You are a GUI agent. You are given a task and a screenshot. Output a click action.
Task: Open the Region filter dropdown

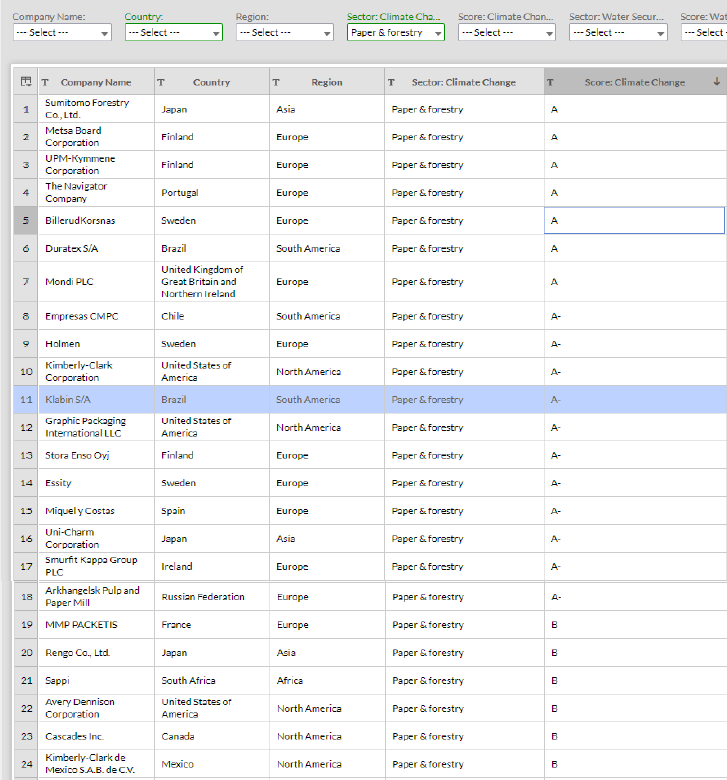[285, 33]
